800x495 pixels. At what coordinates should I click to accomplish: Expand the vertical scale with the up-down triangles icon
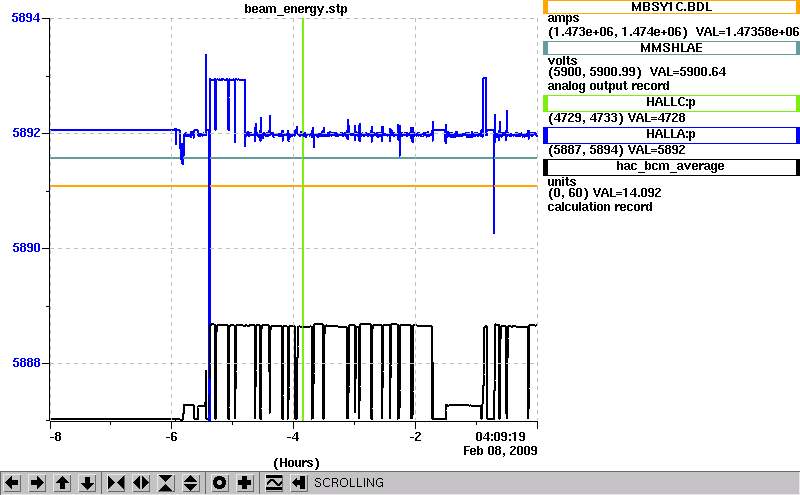pyautogui.click(x=191, y=483)
